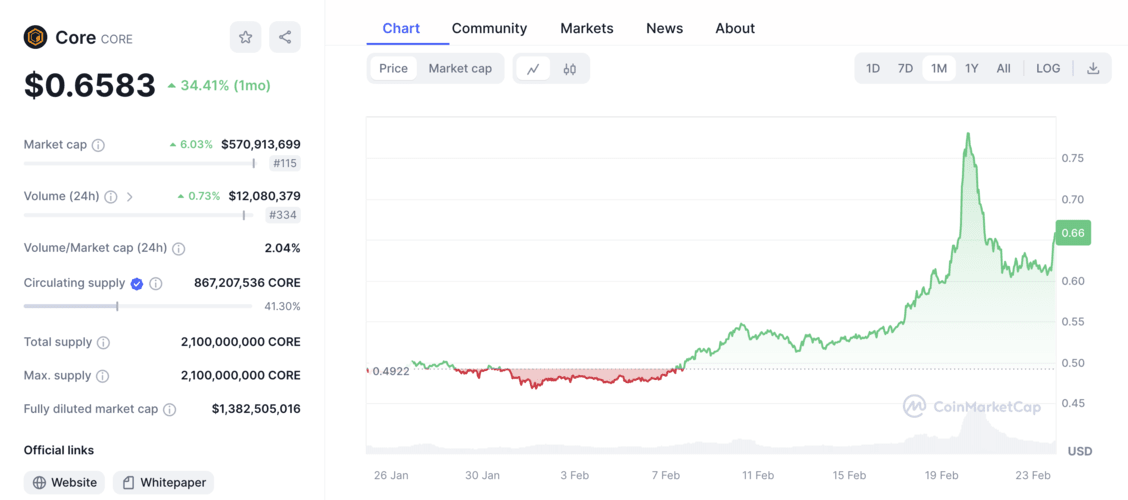This screenshot has height=500, width=1128.
Task: Switch to line chart view icon
Action: (x=533, y=69)
